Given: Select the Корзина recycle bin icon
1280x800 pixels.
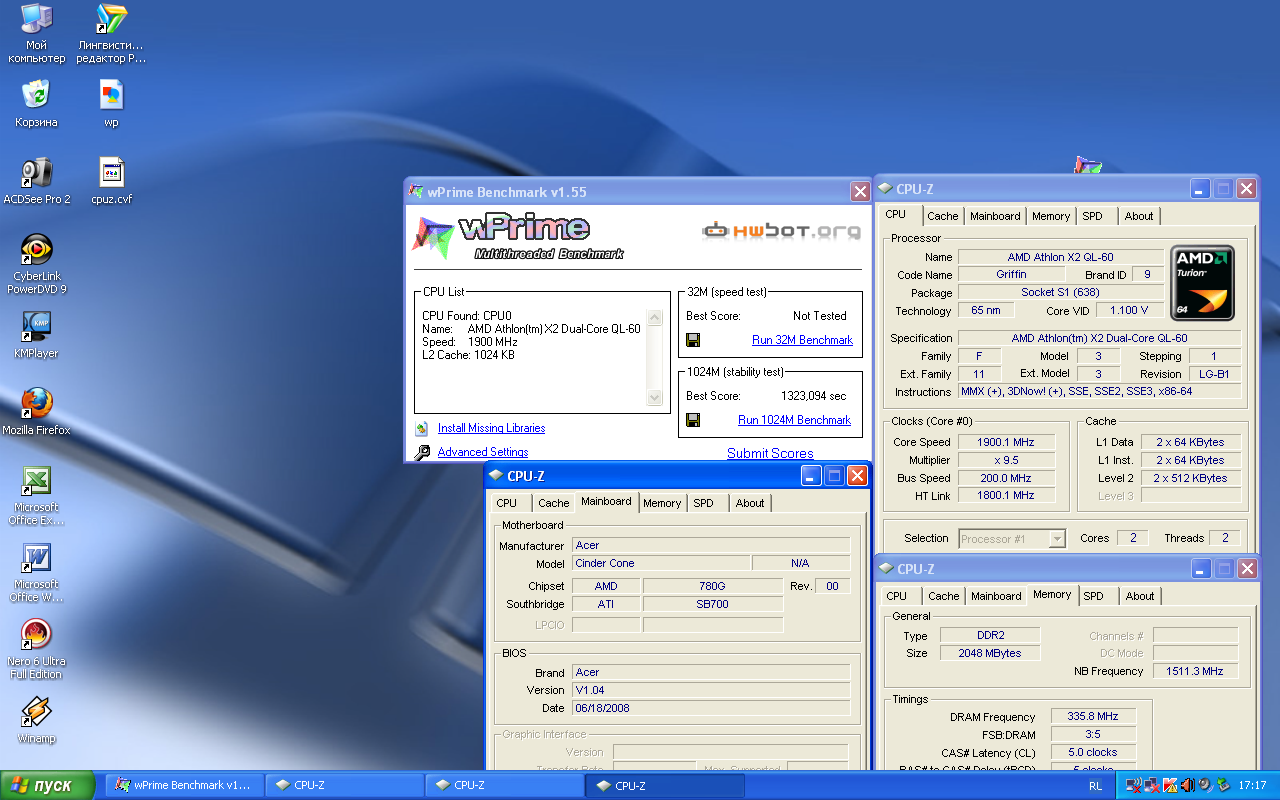Looking at the screenshot, I should pyautogui.click(x=36, y=104).
